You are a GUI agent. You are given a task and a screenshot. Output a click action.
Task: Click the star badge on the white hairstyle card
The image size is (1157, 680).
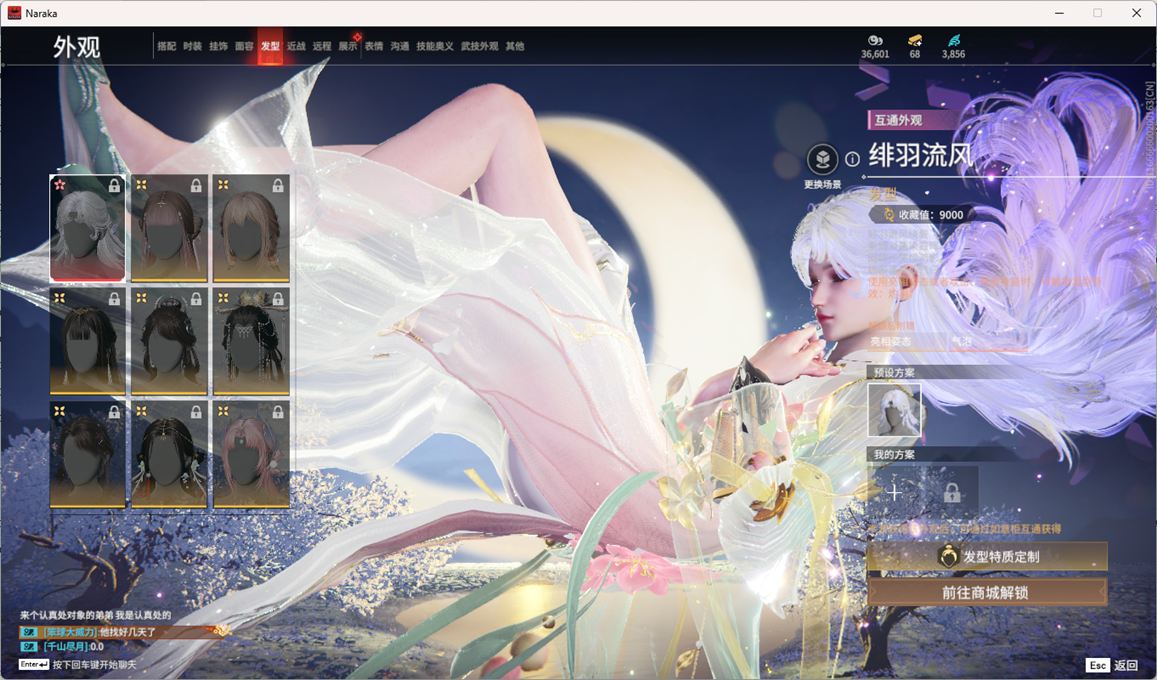point(60,185)
